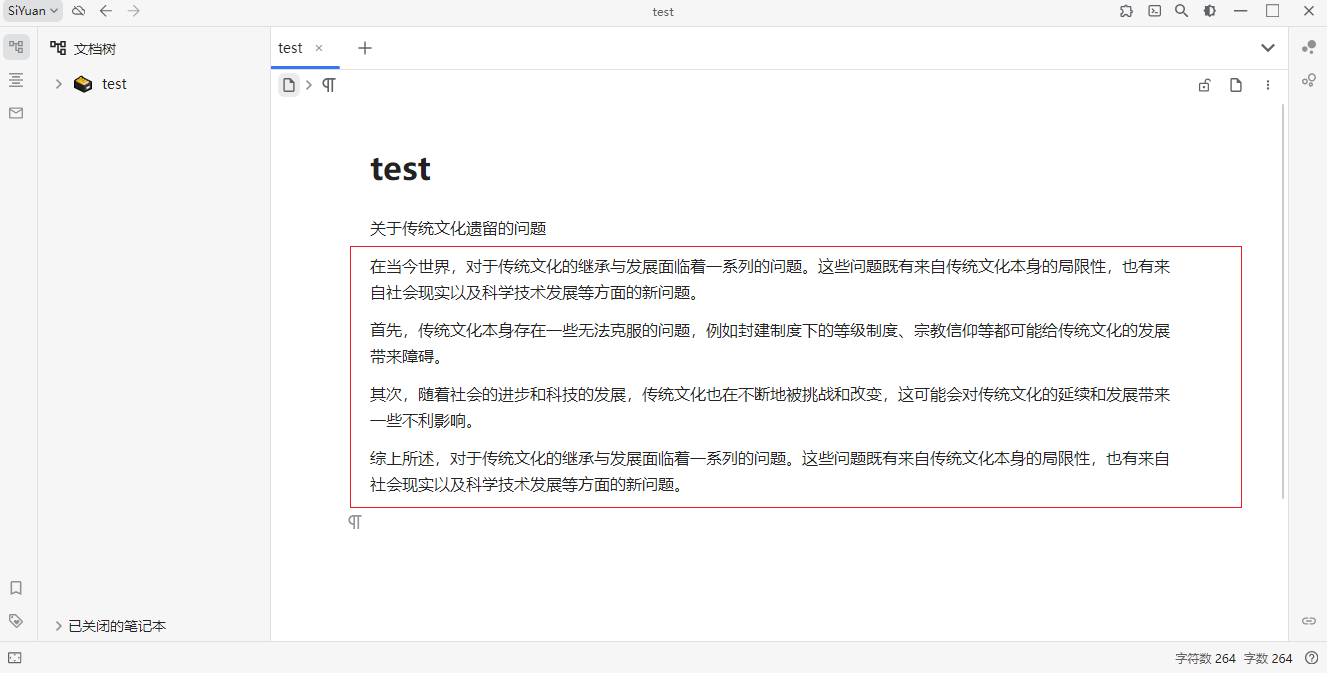
Task: Expand the test notebook tree node
Action: pyautogui.click(x=59, y=84)
